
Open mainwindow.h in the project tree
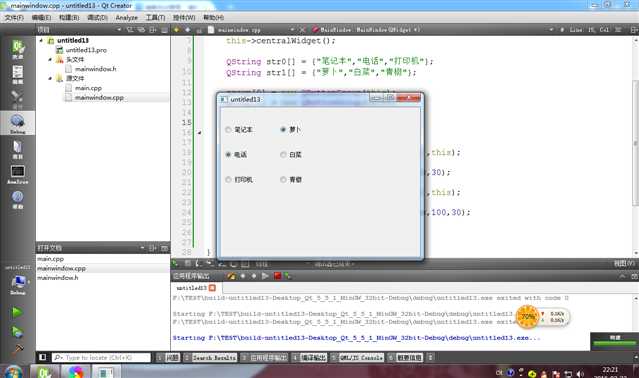pos(95,69)
